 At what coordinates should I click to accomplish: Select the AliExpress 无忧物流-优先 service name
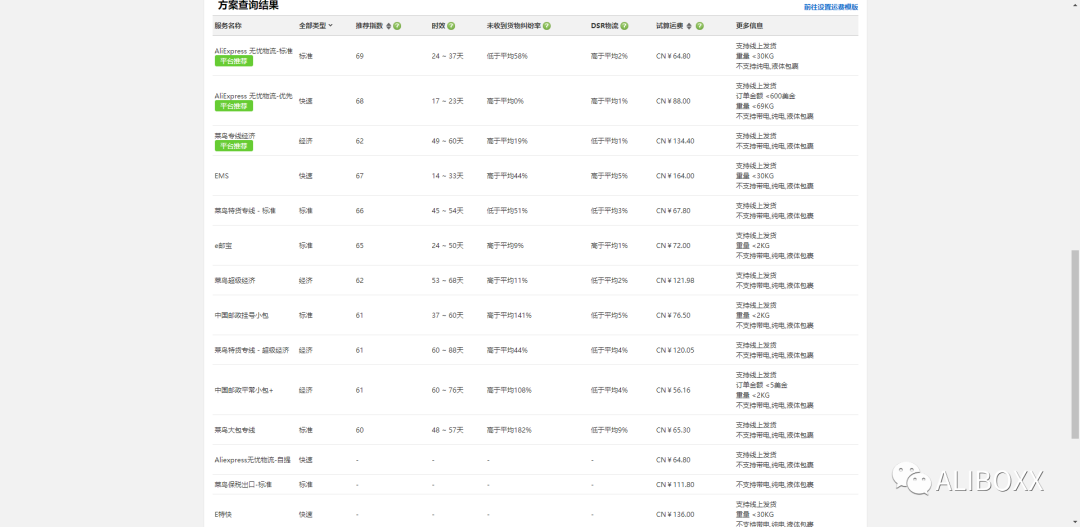253,96
